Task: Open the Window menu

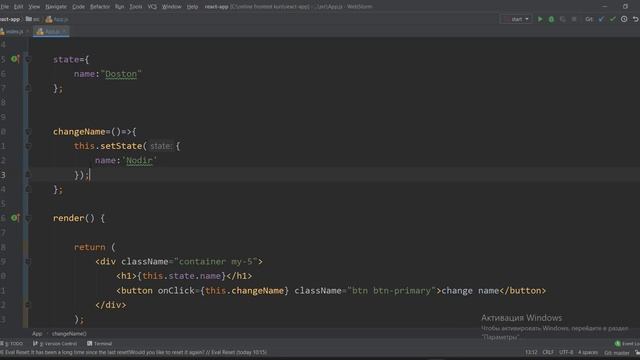Action: coord(171,7)
